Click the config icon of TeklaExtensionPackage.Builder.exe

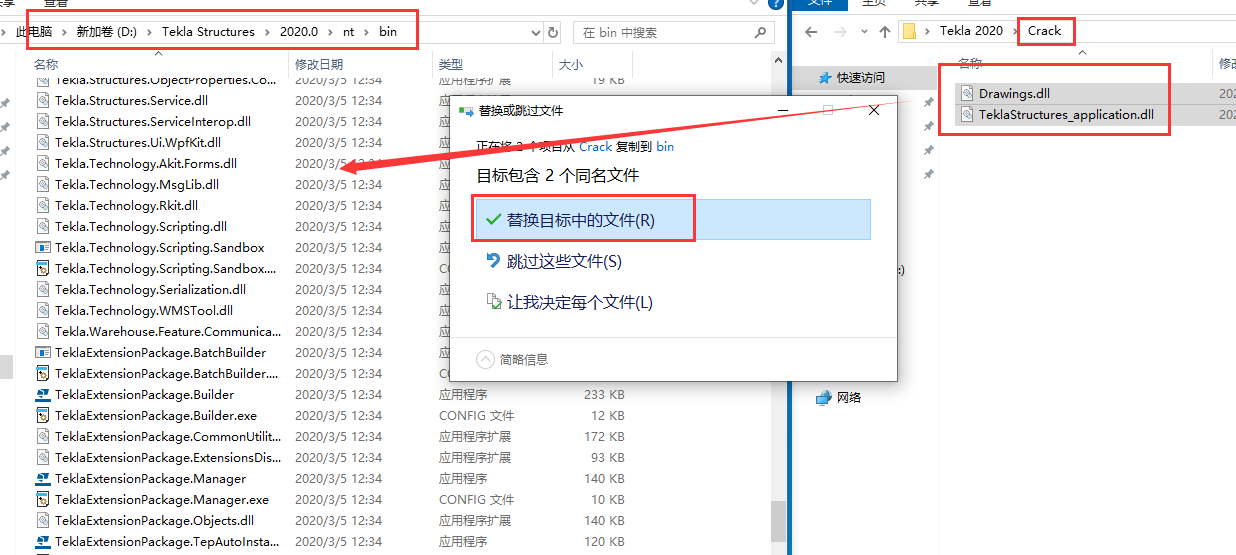(43, 415)
